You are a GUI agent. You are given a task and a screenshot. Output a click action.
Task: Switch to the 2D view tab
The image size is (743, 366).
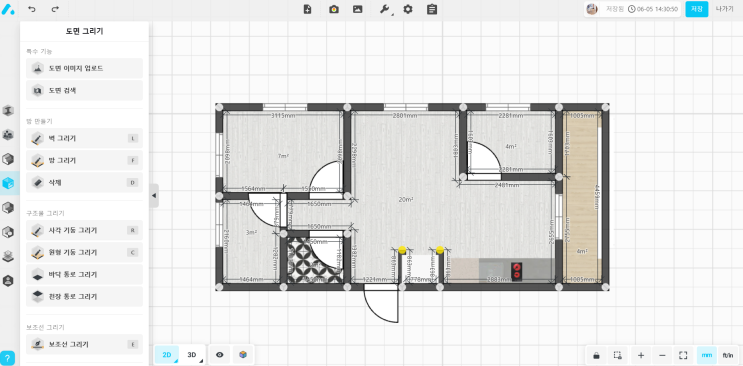tap(167, 355)
